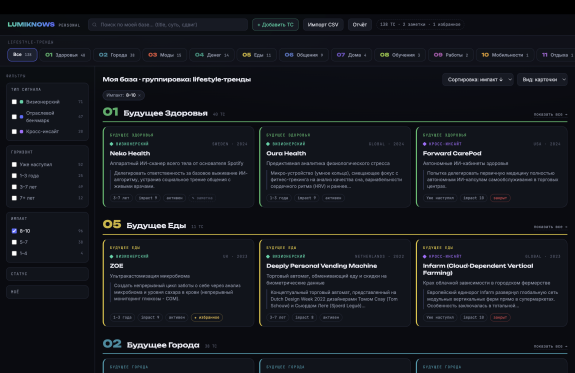Click the blue Отраслевой бенчмарк color dot

tap(21, 117)
